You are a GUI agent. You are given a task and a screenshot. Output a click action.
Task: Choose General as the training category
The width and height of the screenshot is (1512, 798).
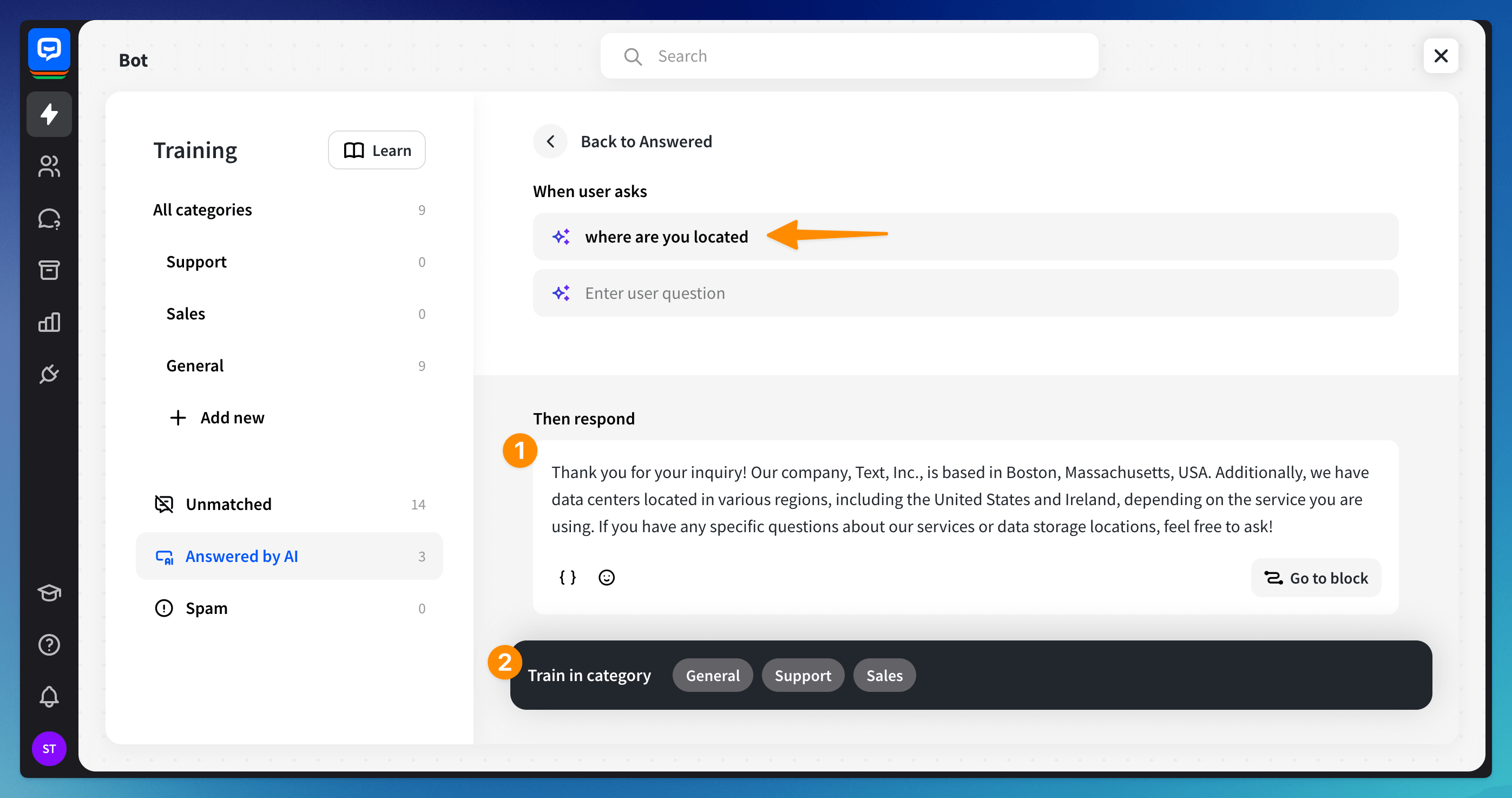(712, 675)
